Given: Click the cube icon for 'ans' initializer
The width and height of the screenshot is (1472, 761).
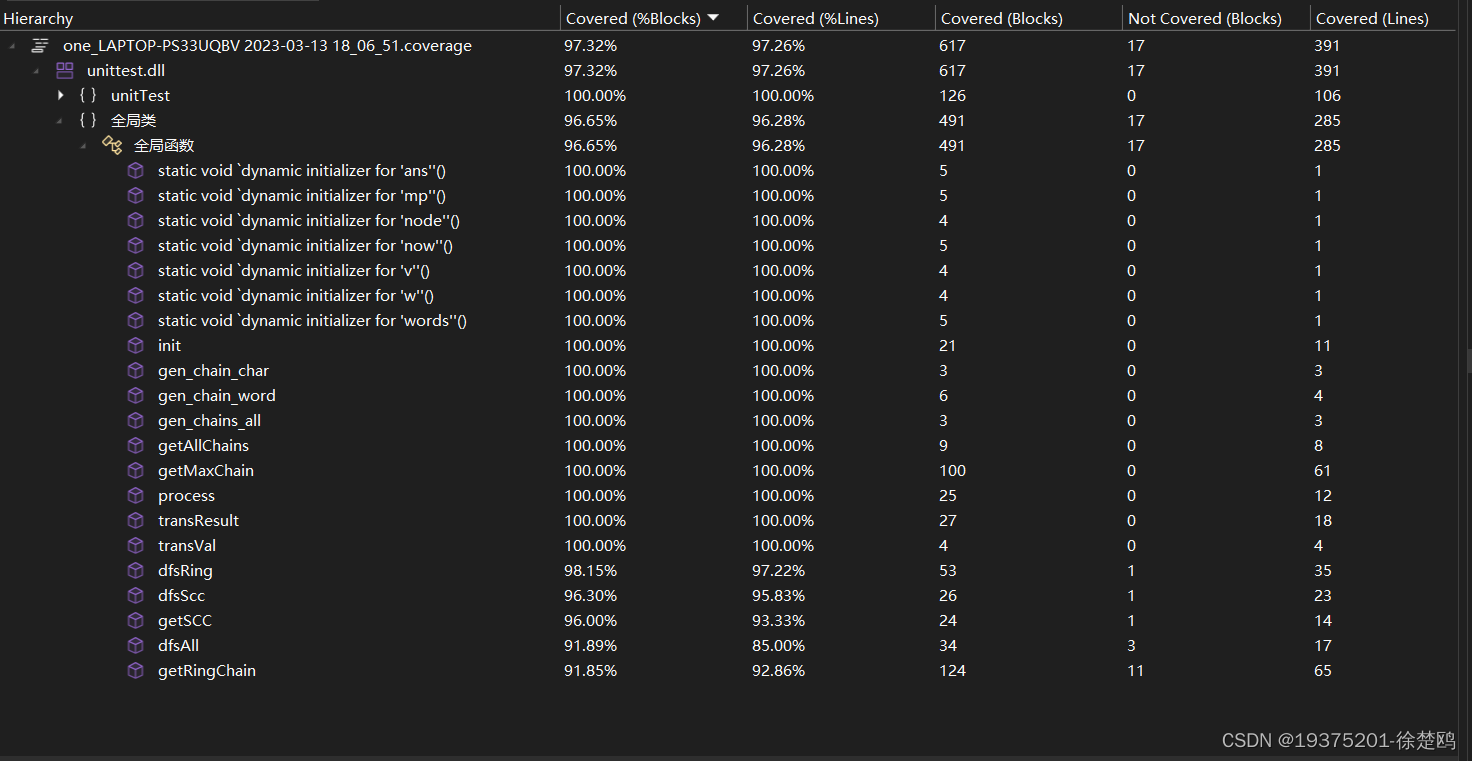Looking at the screenshot, I should [136, 171].
